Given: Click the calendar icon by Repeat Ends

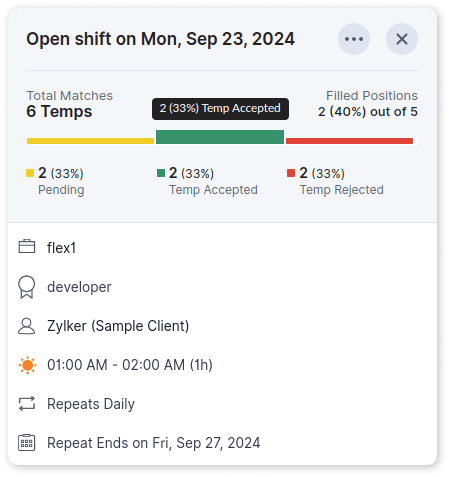Looking at the screenshot, I should click(x=27, y=443).
